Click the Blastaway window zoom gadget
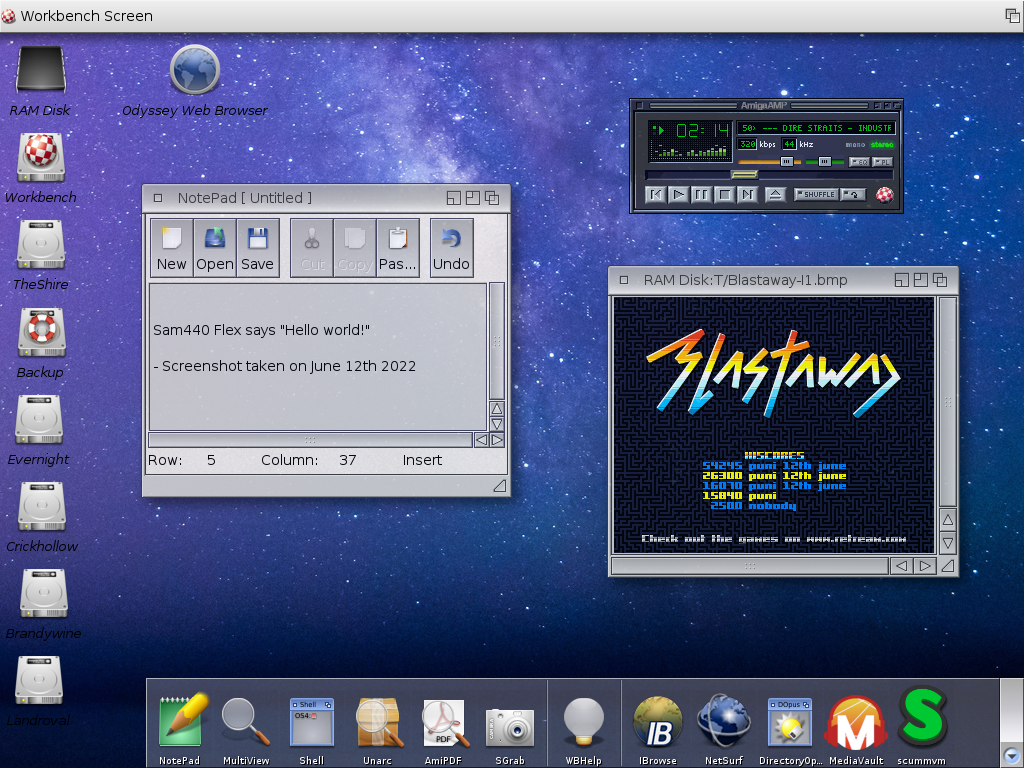1024x768 pixels. click(921, 280)
